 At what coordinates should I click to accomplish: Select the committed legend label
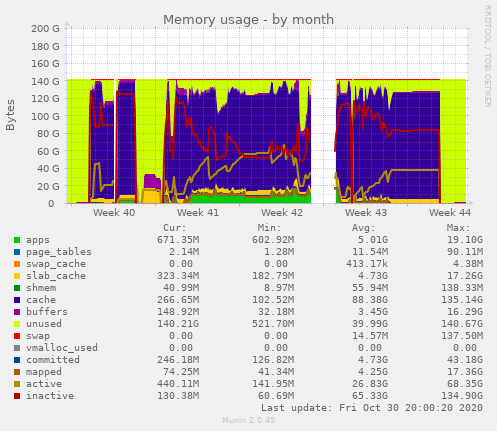pos(53,360)
